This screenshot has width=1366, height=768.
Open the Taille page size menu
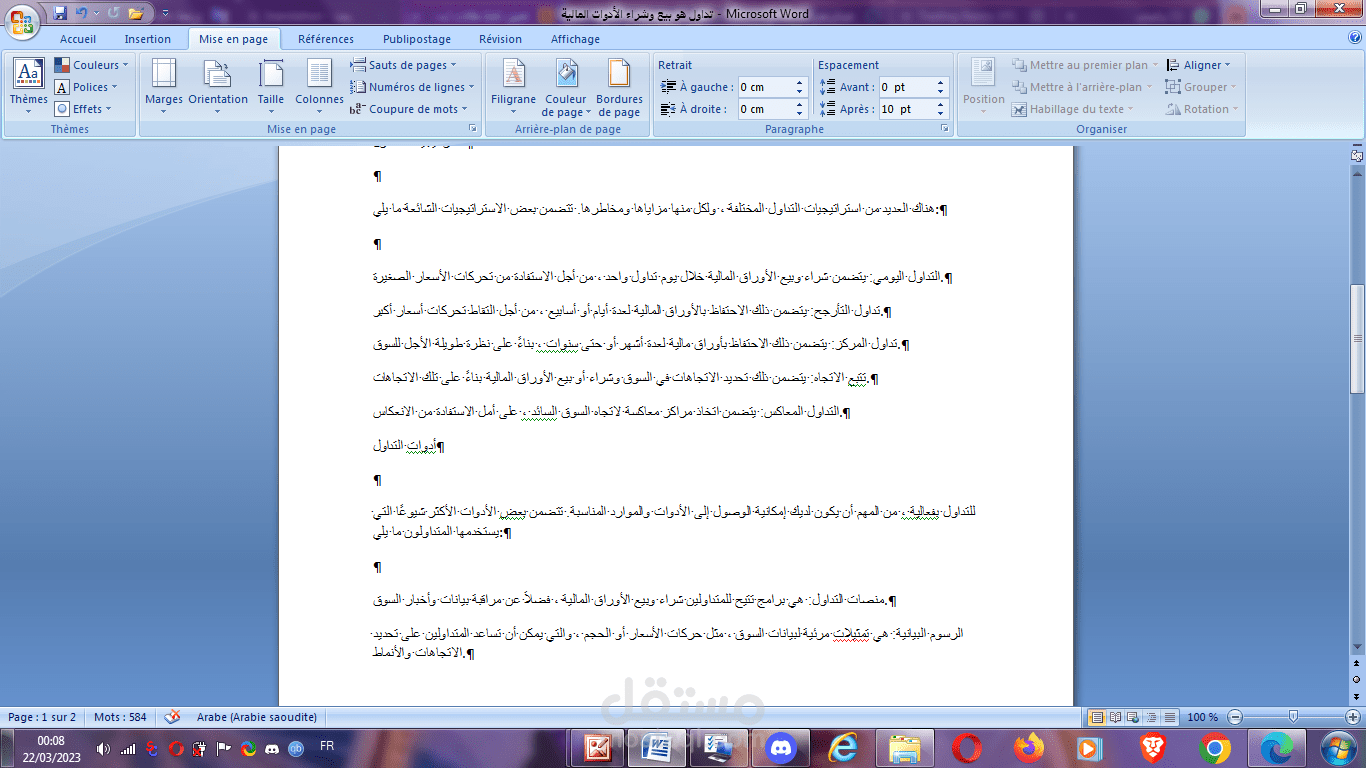click(x=271, y=86)
